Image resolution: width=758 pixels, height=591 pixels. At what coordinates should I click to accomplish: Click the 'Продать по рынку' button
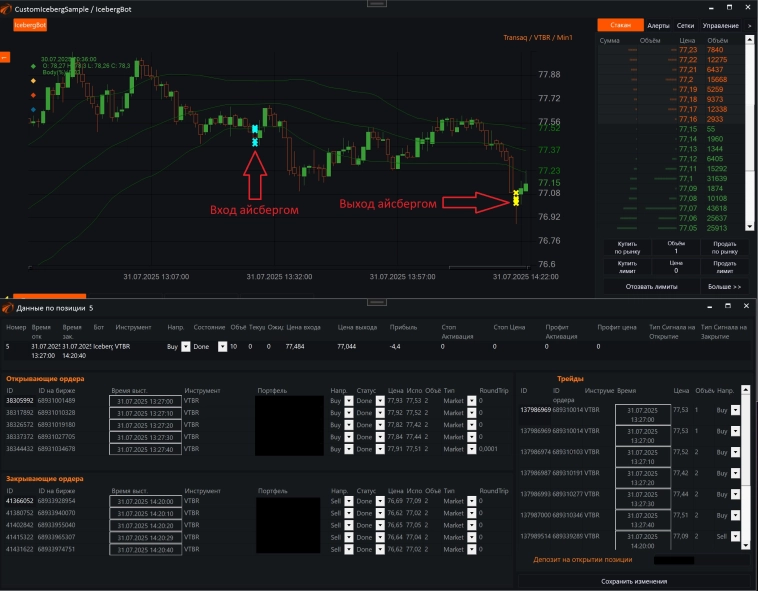[x=725, y=247]
